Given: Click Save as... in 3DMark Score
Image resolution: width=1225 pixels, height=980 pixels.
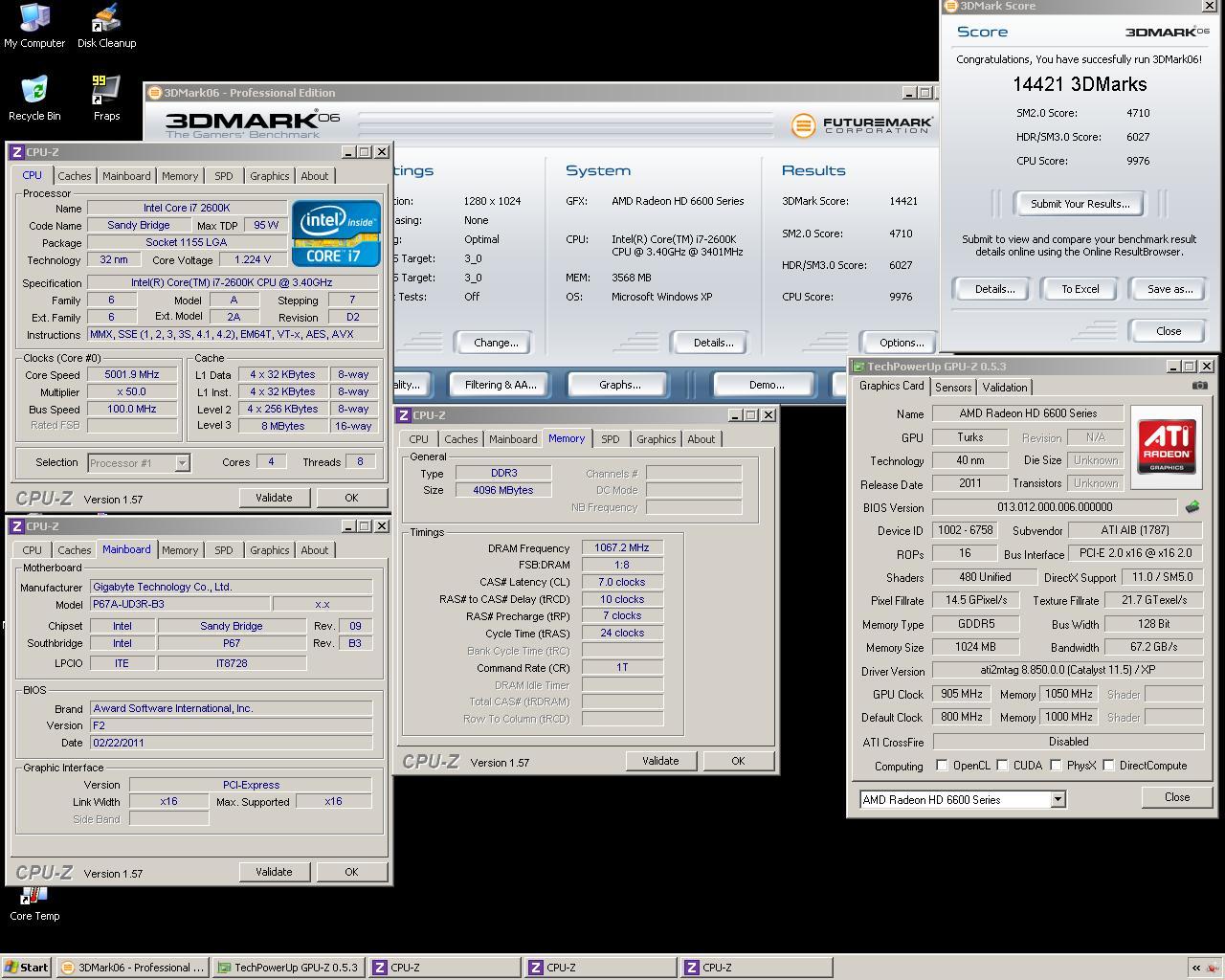Looking at the screenshot, I should click(x=1169, y=289).
